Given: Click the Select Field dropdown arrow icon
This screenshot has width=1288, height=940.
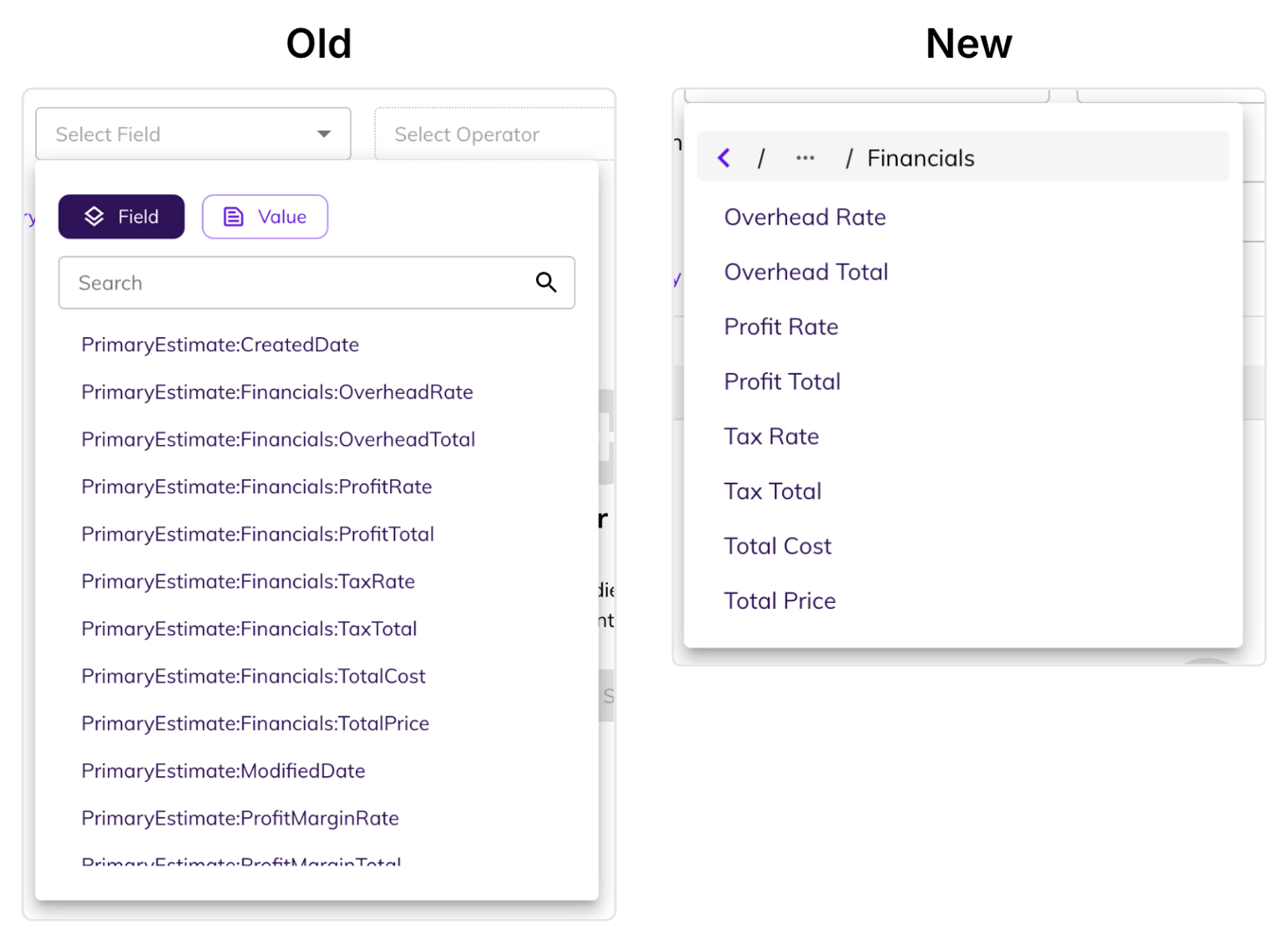Looking at the screenshot, I should point(323,133).
